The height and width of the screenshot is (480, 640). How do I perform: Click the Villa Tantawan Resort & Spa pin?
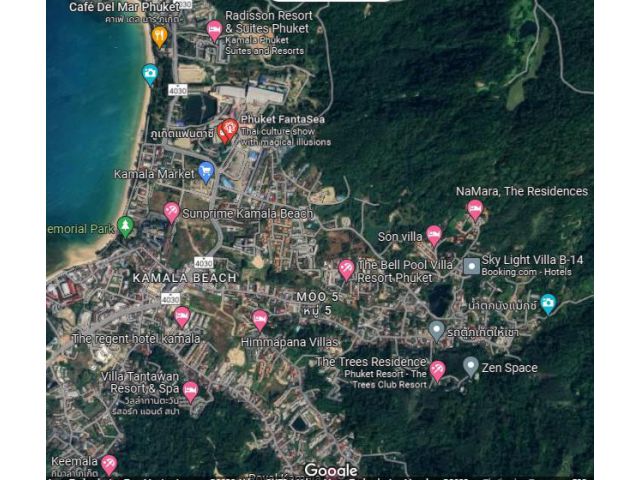coord(190,392)
